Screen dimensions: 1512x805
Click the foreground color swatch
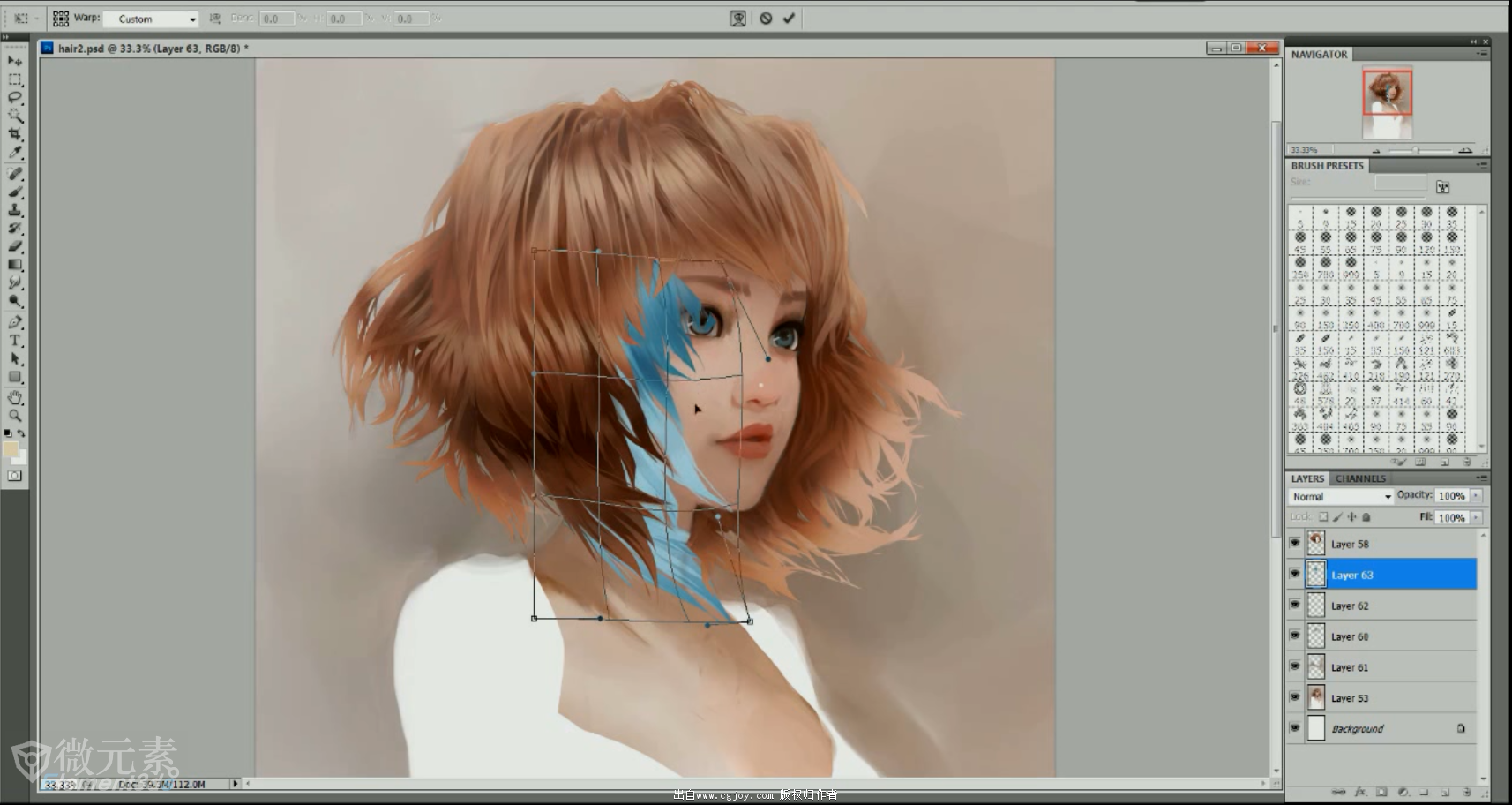click(11, 449)
